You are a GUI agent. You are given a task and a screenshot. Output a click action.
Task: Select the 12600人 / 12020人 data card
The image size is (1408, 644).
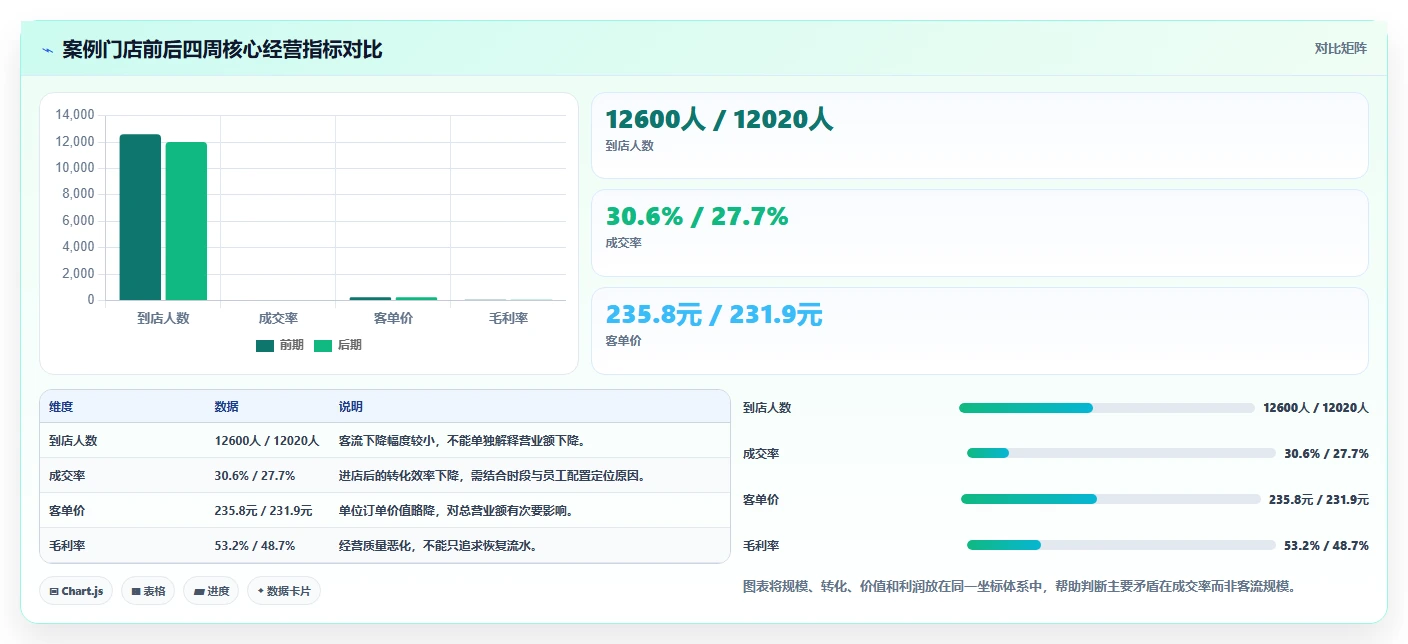pyautogui.click(x=979, y=135)
